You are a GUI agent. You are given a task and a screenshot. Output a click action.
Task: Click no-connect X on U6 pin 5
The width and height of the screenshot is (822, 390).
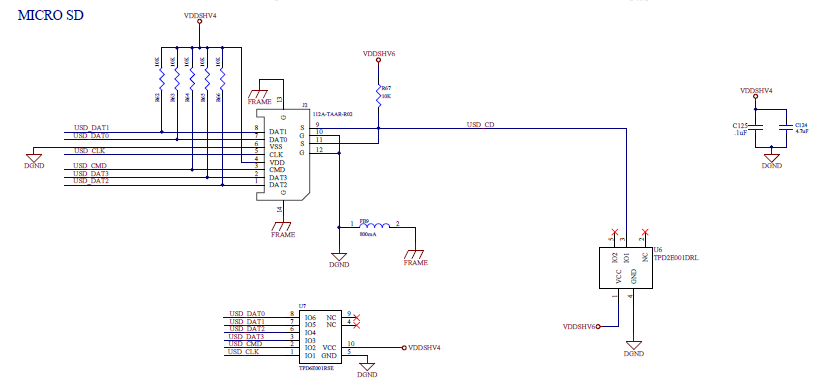[615, 231]
